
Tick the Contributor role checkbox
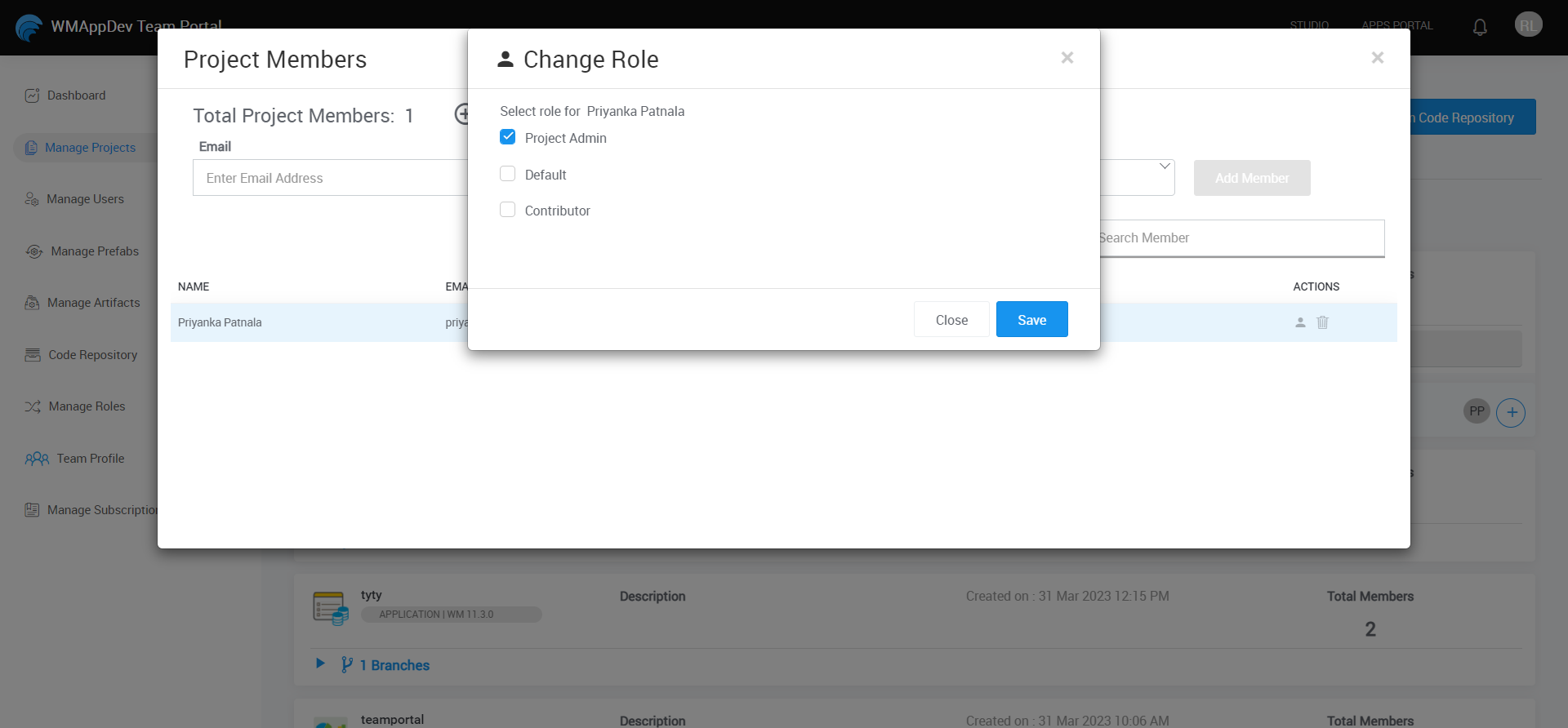click(x=507, y=210)
